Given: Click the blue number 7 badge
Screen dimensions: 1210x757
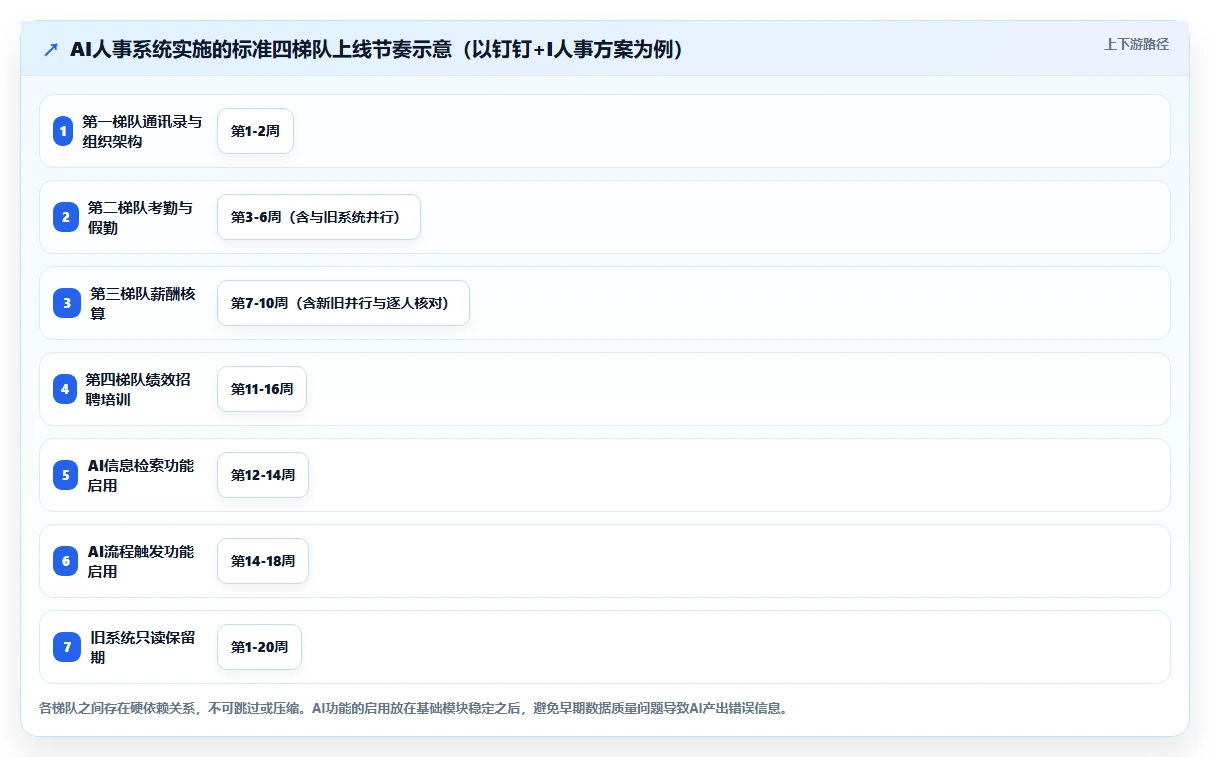Looking at the screenshot, I should pyautogui.click(x=67, y=647).
